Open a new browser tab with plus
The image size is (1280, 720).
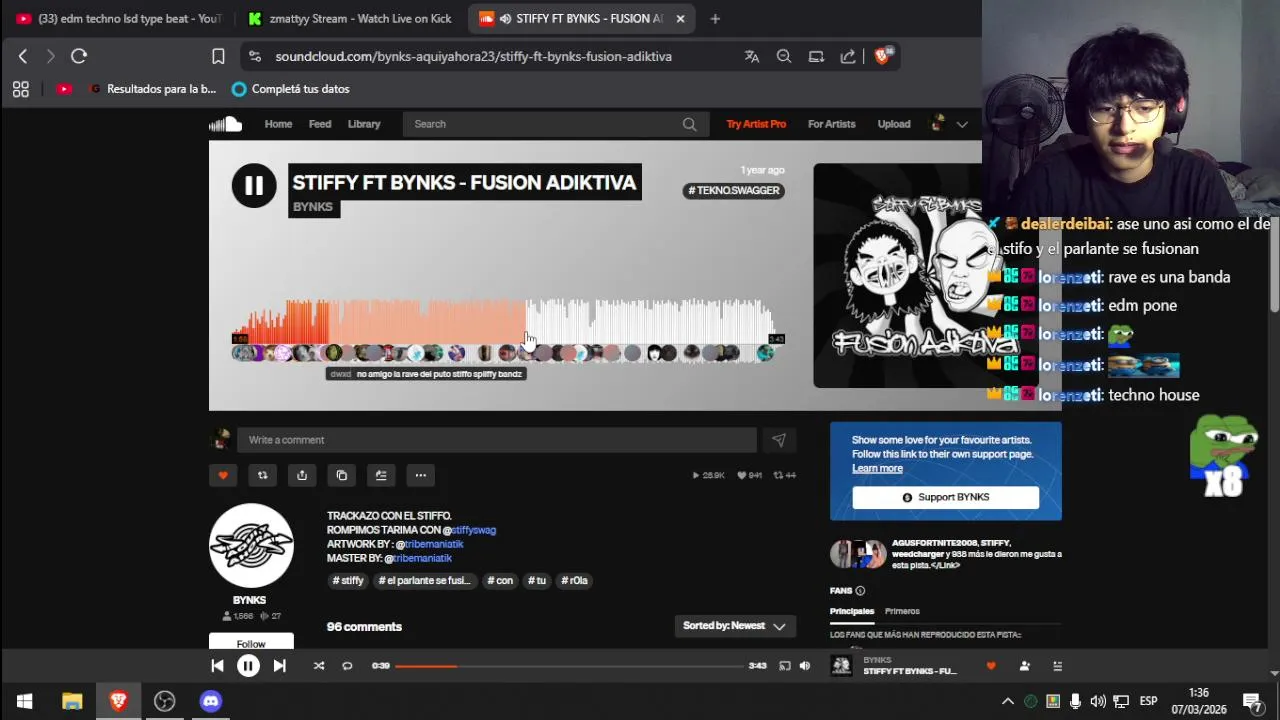(x=715, y=18)
